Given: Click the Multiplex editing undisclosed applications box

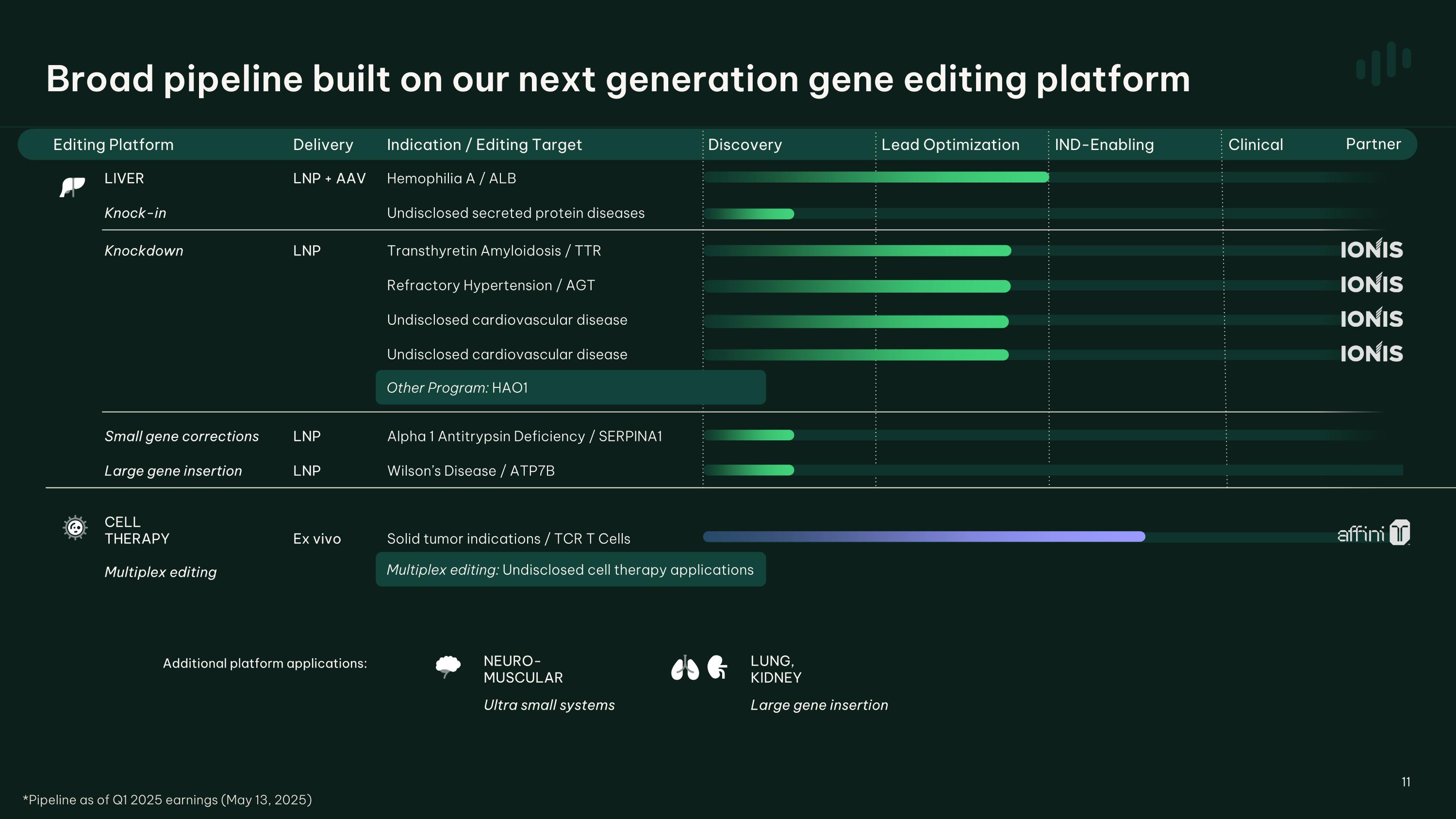Looking at the screenshot, I should click(x=570, y=570).
